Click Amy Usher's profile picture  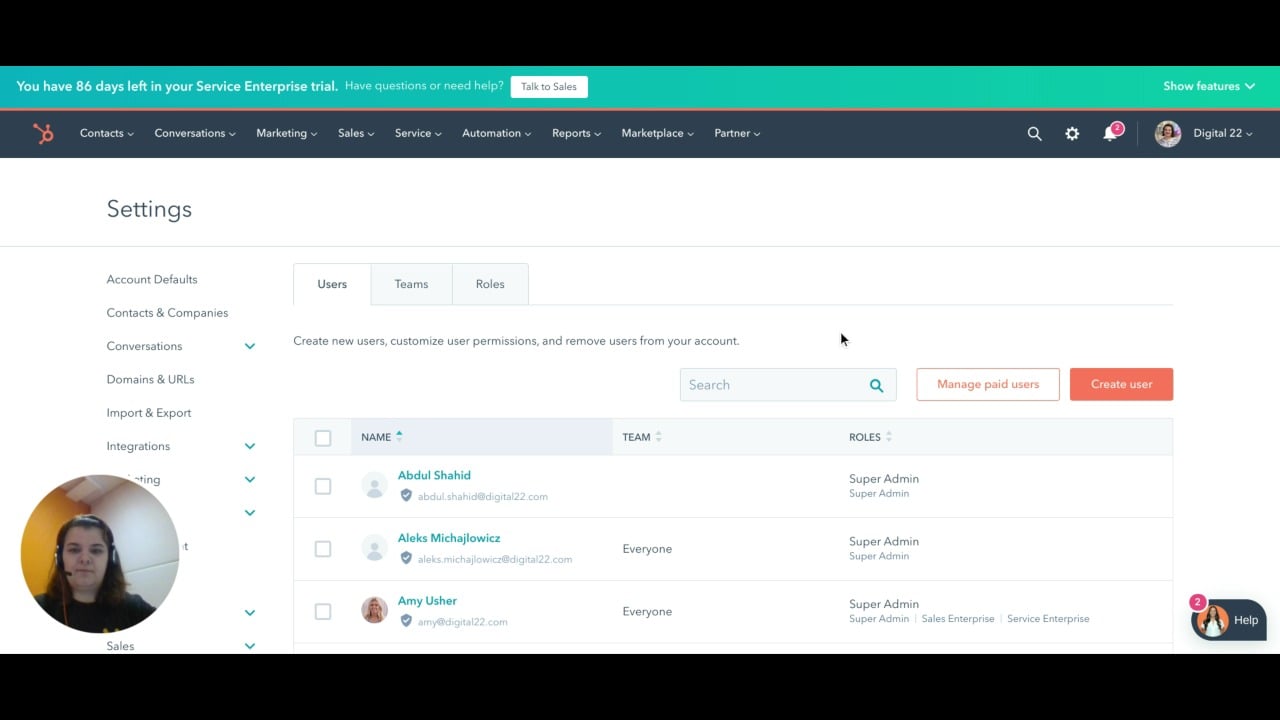374,611
